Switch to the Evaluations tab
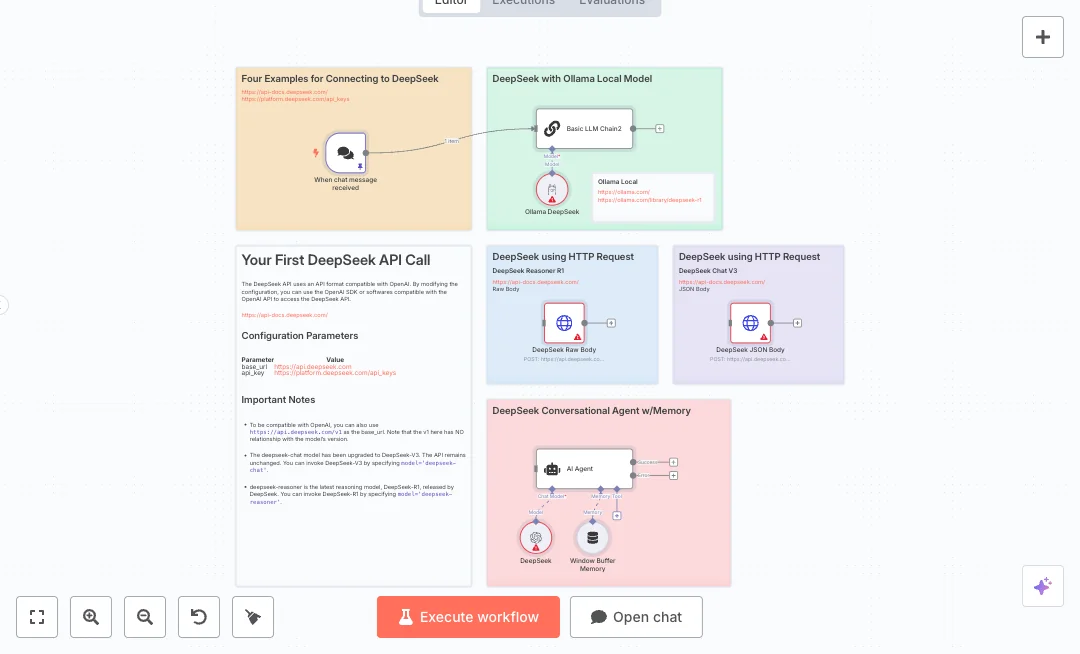 612,3
